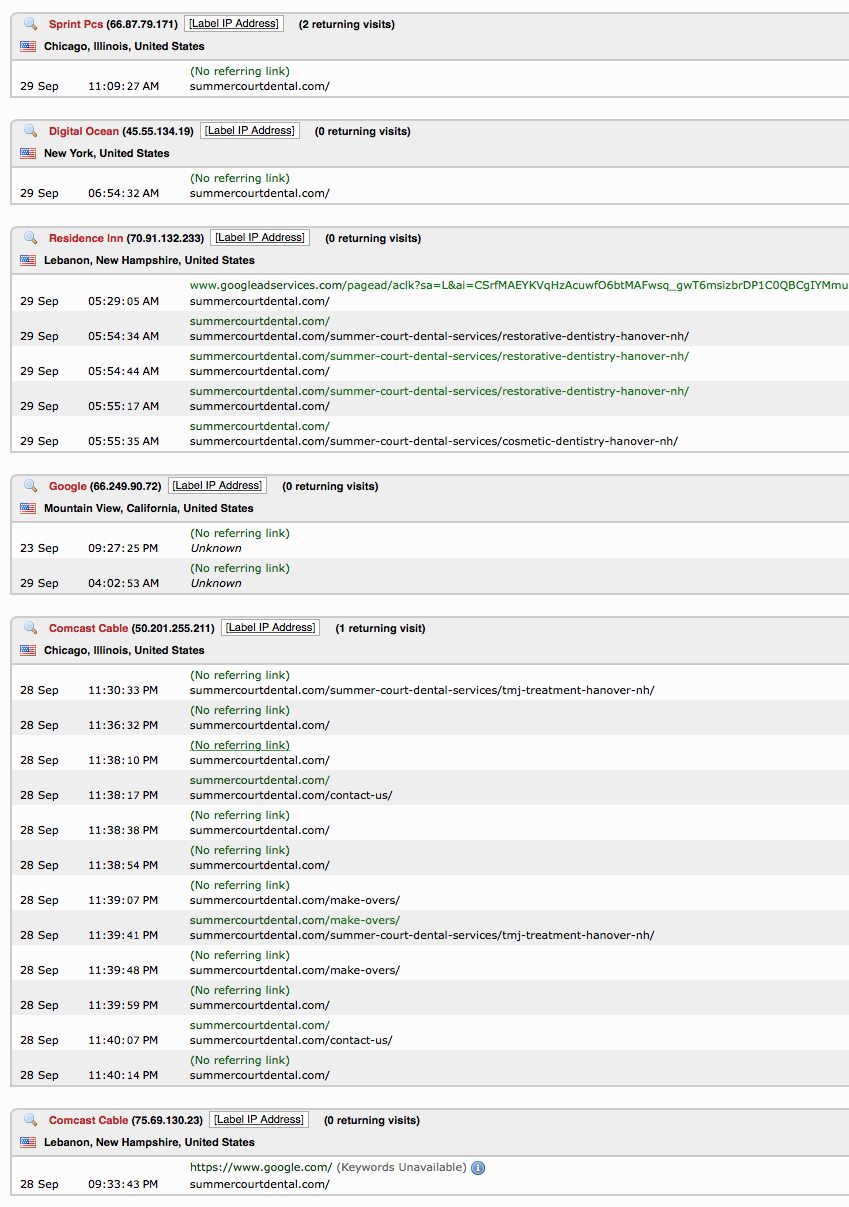Image resolution: width=849 pixels, height=1207 pixels.
Task: Click the Unknown page entry at 09:27:25 PM
Action: click(216, 548)
